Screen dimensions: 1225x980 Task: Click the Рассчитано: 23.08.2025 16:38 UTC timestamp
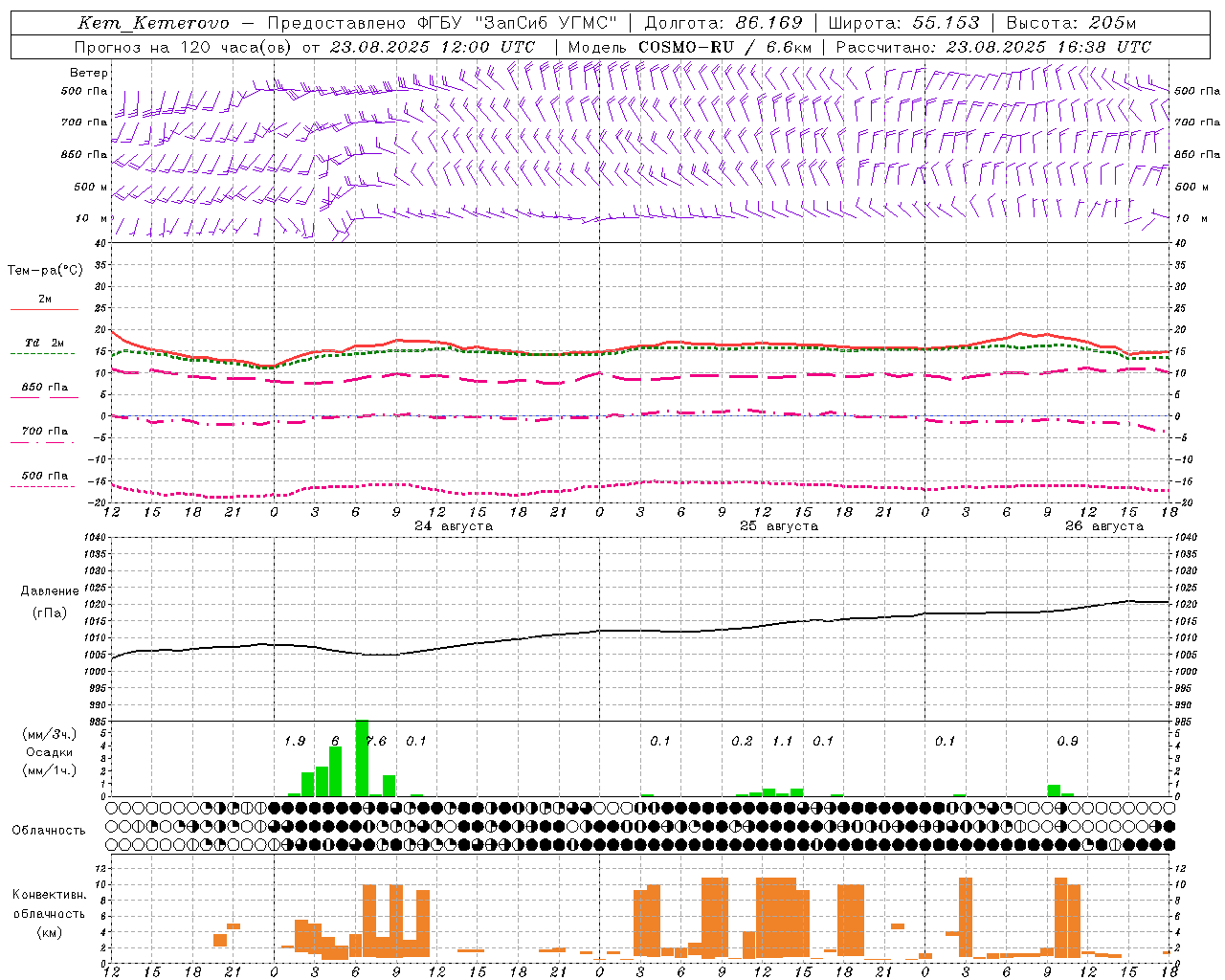[993, 47]
